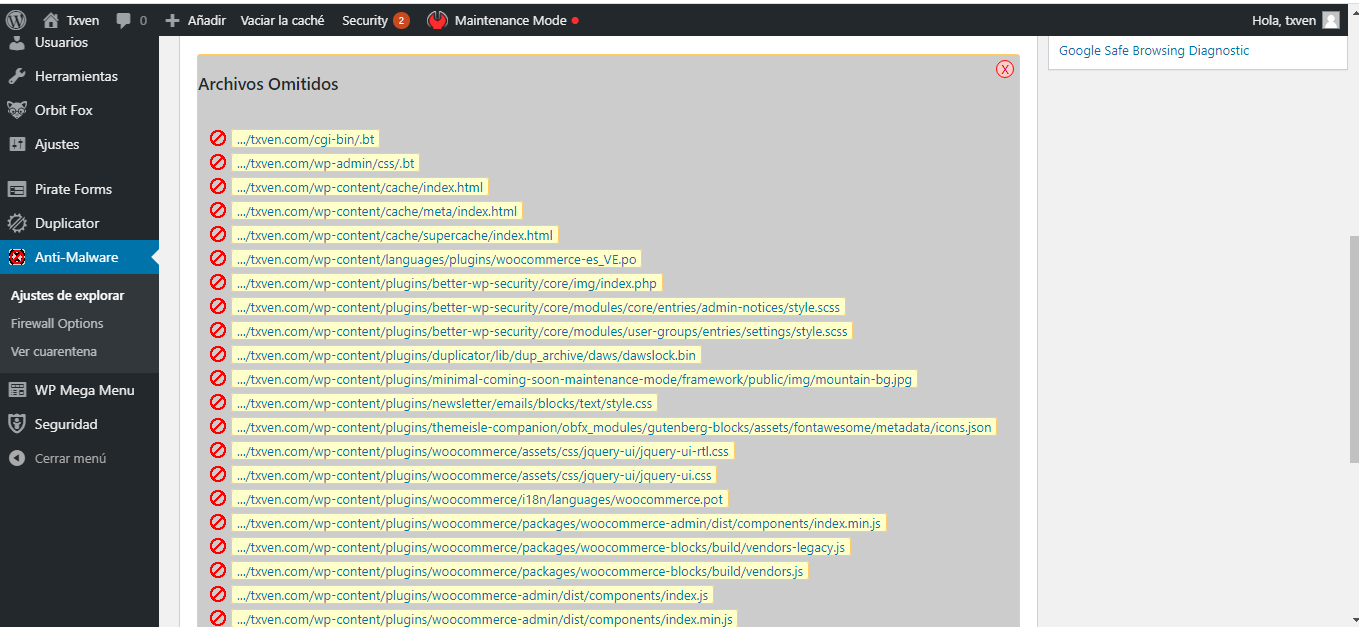Open Vaciar la caché in admin bar
The height and width of the screenshot is (627, 1359).
coord(282,20)
